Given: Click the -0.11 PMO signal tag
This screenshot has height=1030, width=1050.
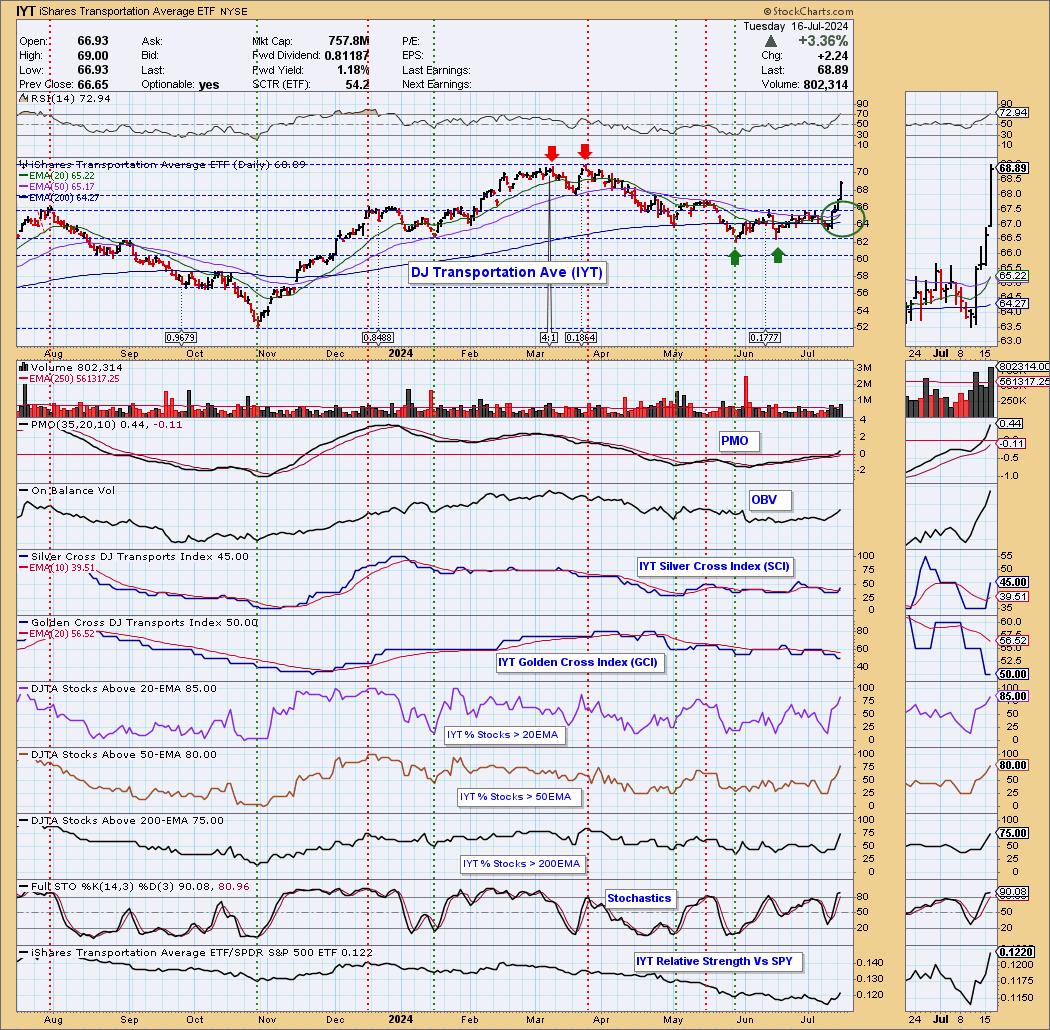Looking at the screenshot, I should pyautogui.click(x=1011, y=443).
